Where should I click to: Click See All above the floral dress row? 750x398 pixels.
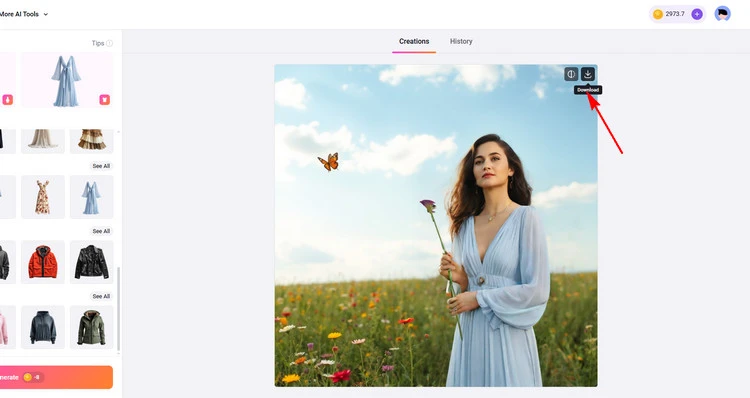(101, 166)
